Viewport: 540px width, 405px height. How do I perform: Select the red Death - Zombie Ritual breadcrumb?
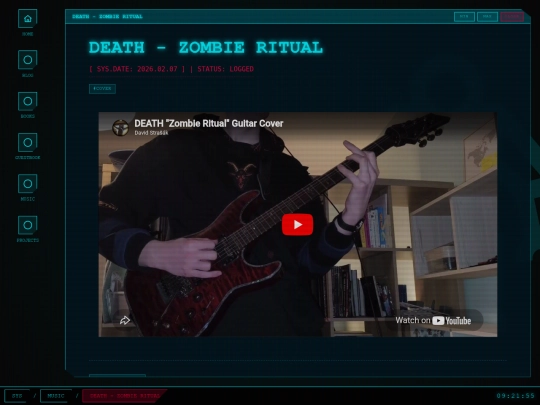124,396
